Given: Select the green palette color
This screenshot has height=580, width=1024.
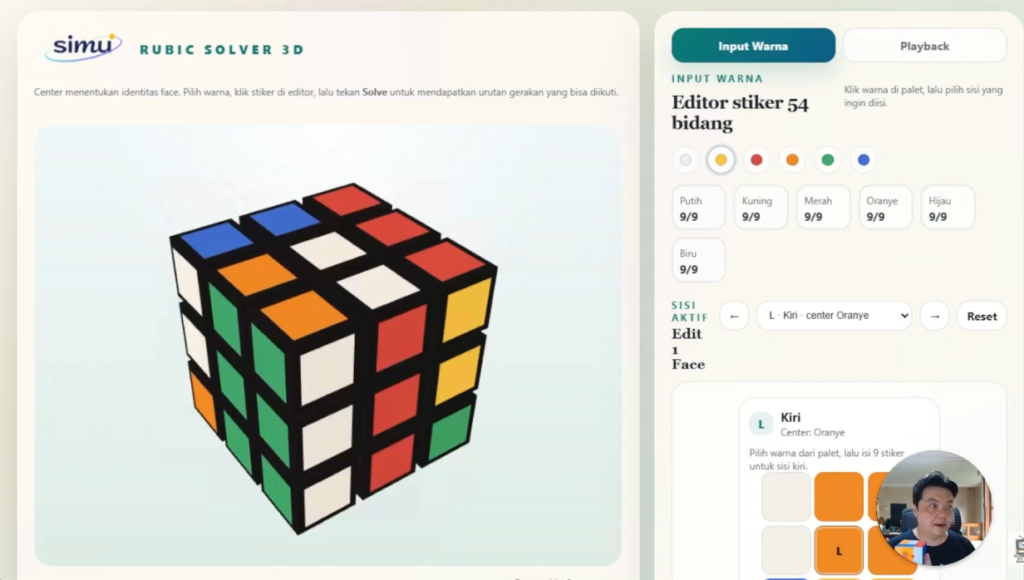Looking at the screenshot, I should pyautogui.click(x=828, y=160).
